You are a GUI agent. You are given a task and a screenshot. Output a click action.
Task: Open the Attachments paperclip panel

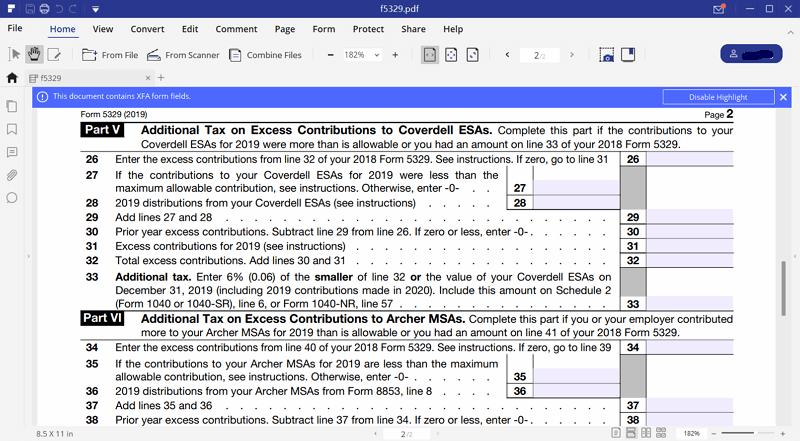tap(12, 175)
